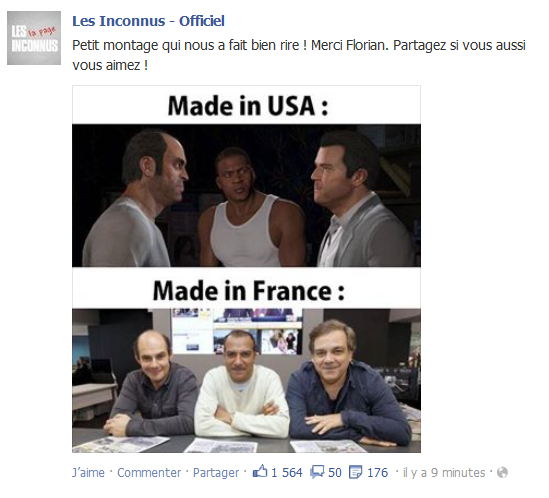Open the video game characters picture
Screen dimensions: 549x498
[x=246, y=195]
